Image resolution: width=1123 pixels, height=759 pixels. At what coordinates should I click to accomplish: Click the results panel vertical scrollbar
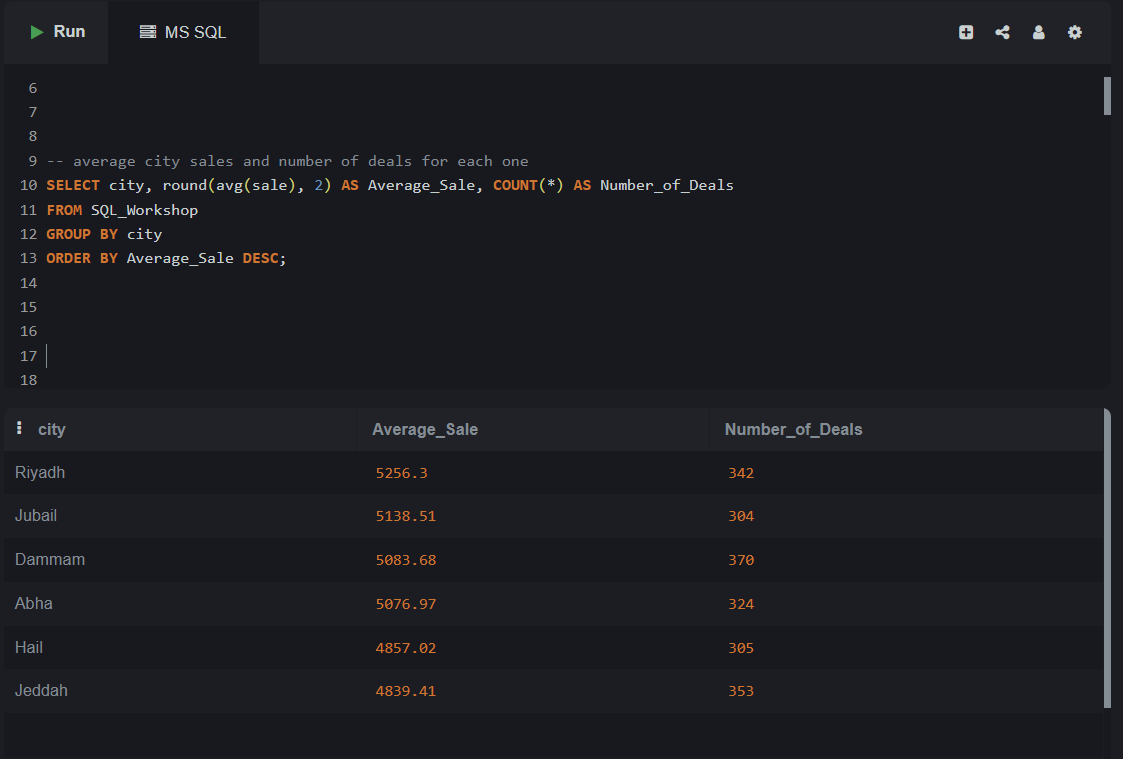[x=1107, y=559]
